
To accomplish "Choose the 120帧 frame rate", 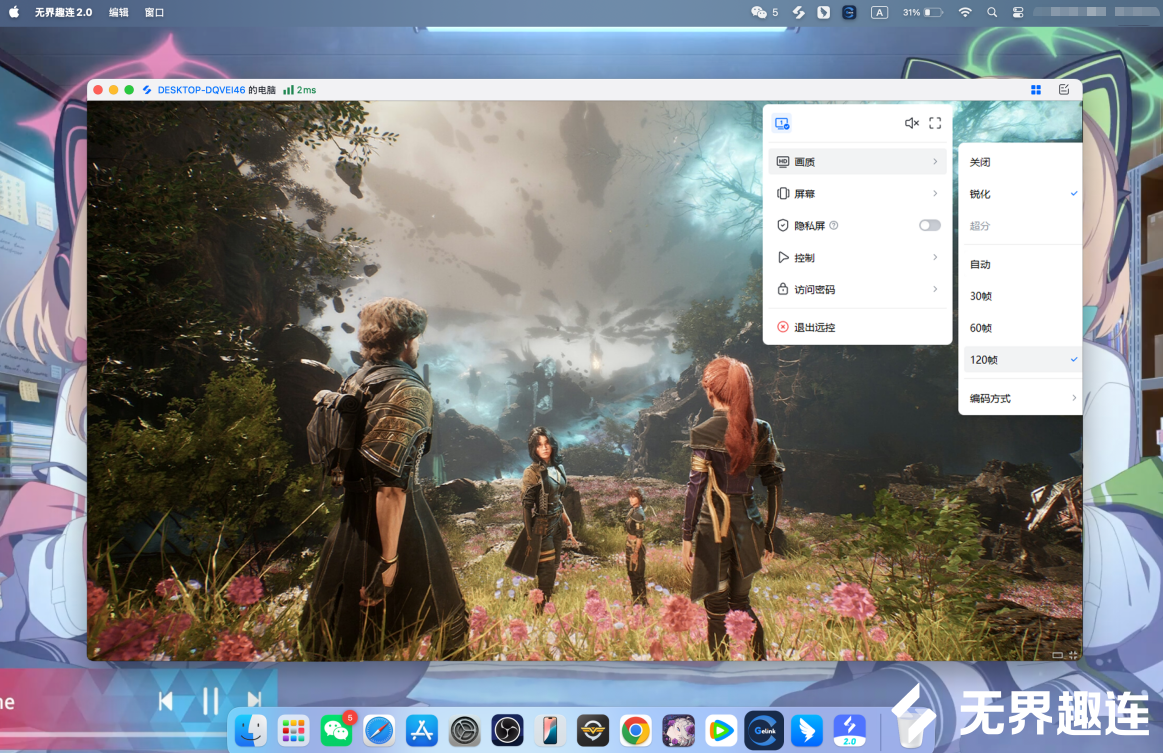I will (x=1020, y=360).
